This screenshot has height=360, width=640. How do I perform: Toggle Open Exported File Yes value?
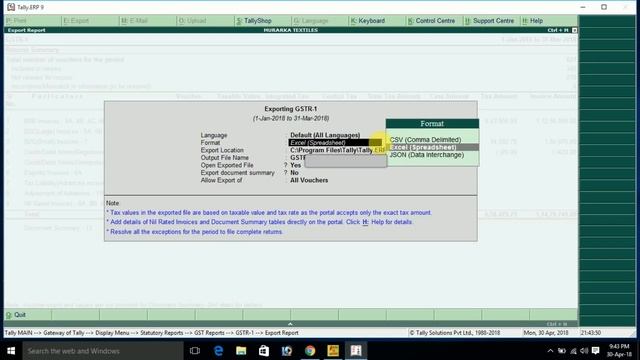pos(296,165)
